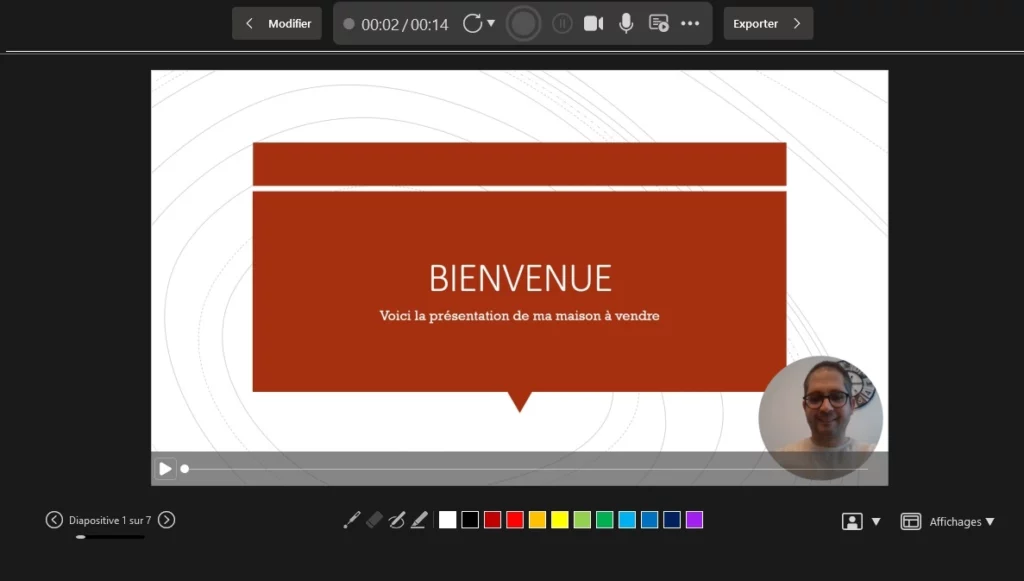Toggle the camera video icon
This screenshot has width=1024, height=581.
tap(594, 24)
